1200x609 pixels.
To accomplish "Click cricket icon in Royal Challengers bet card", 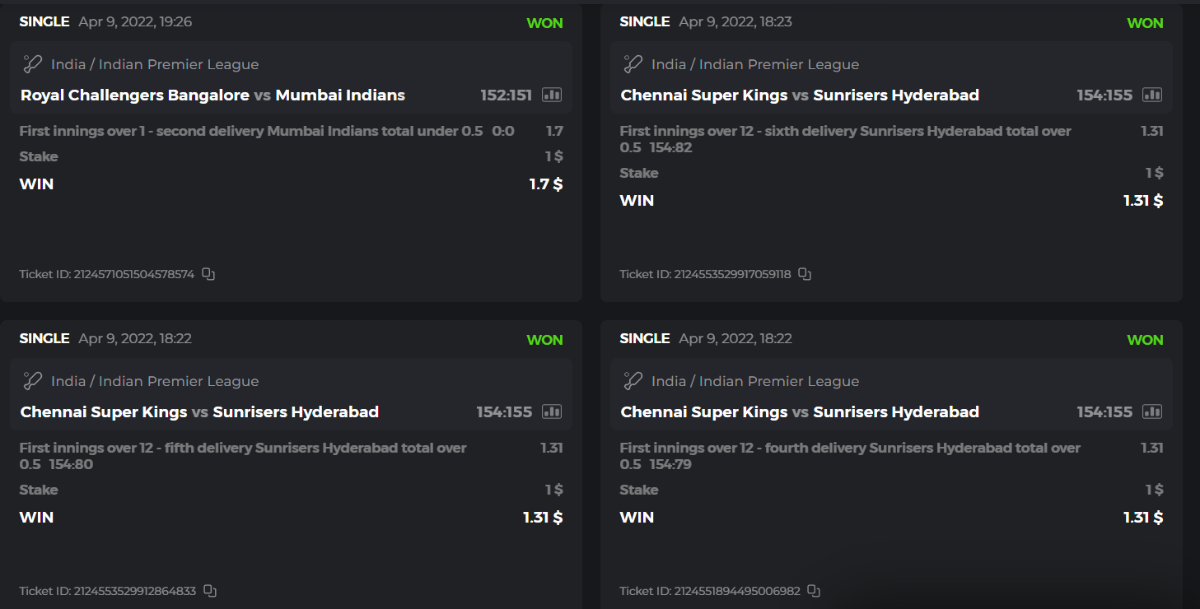I will coord(32,64).
